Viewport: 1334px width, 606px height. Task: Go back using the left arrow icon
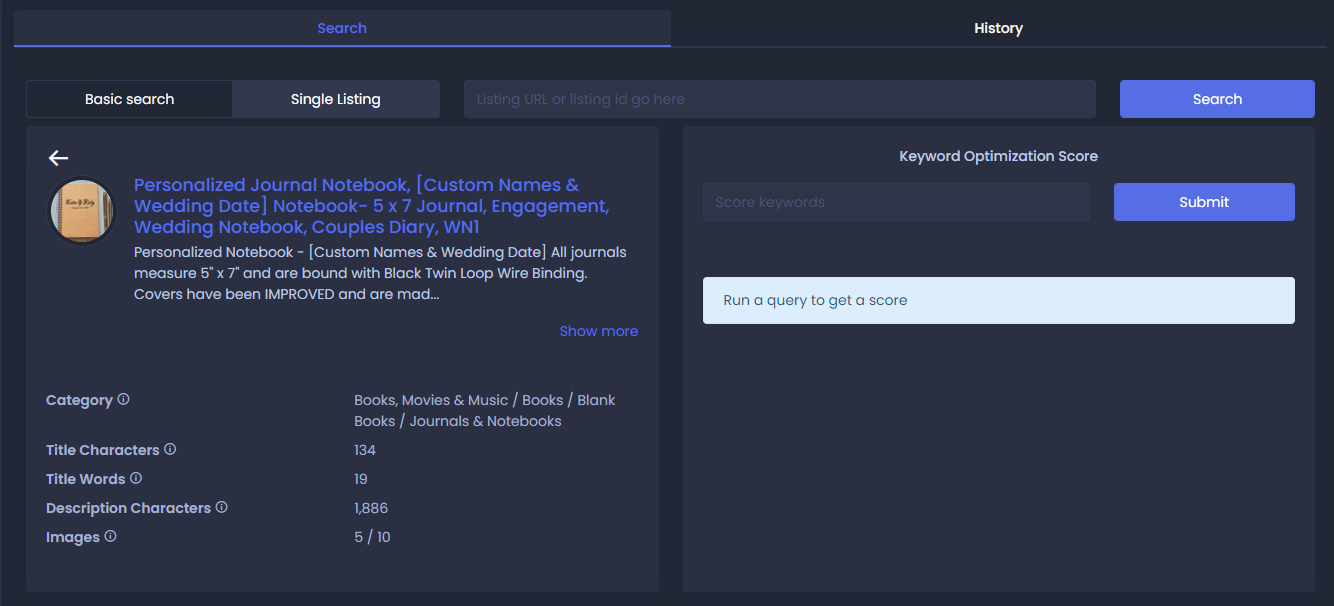coord(58,158)
